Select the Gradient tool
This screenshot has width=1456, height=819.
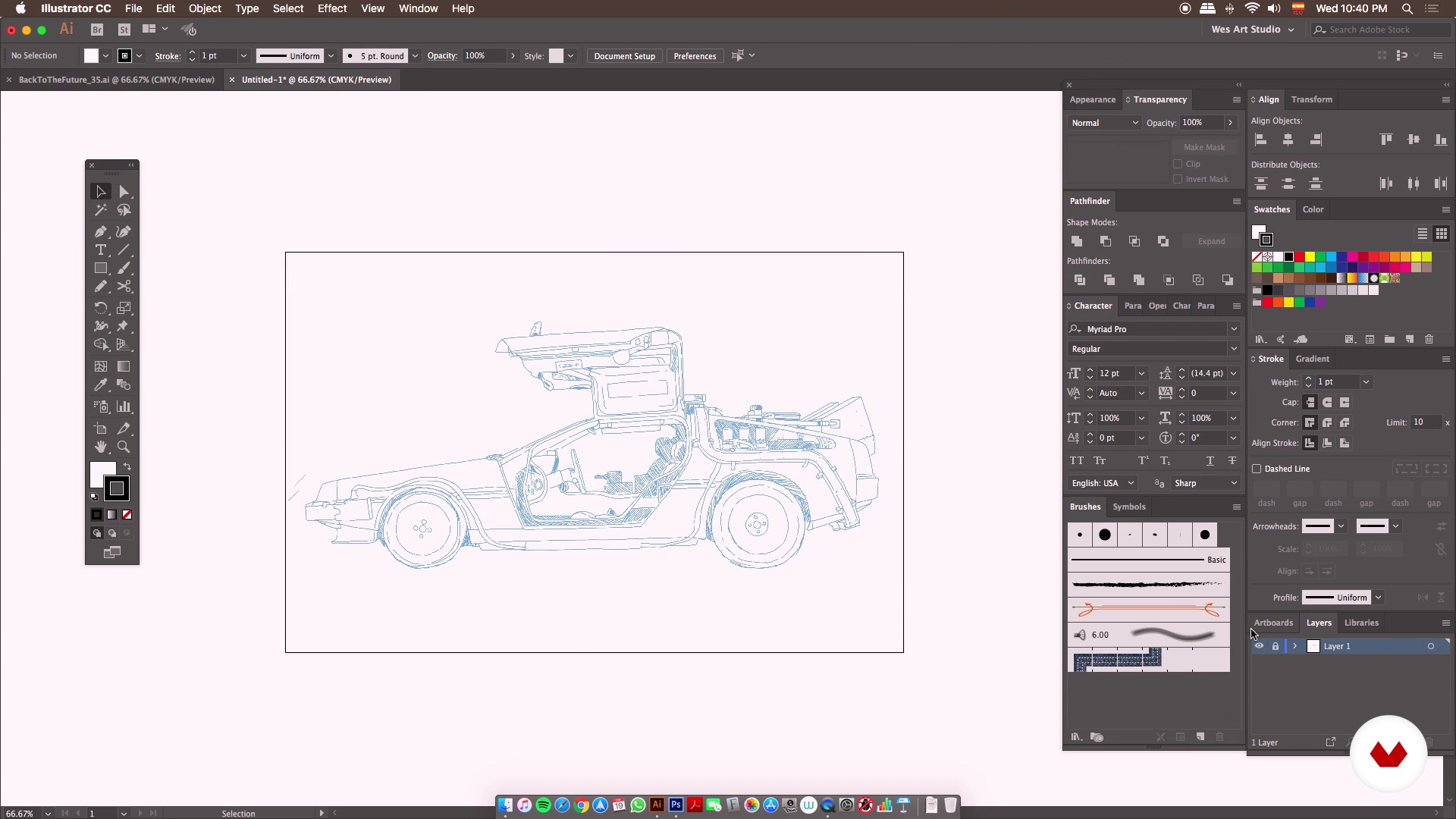pyautogui.click(x=124, y=366)
